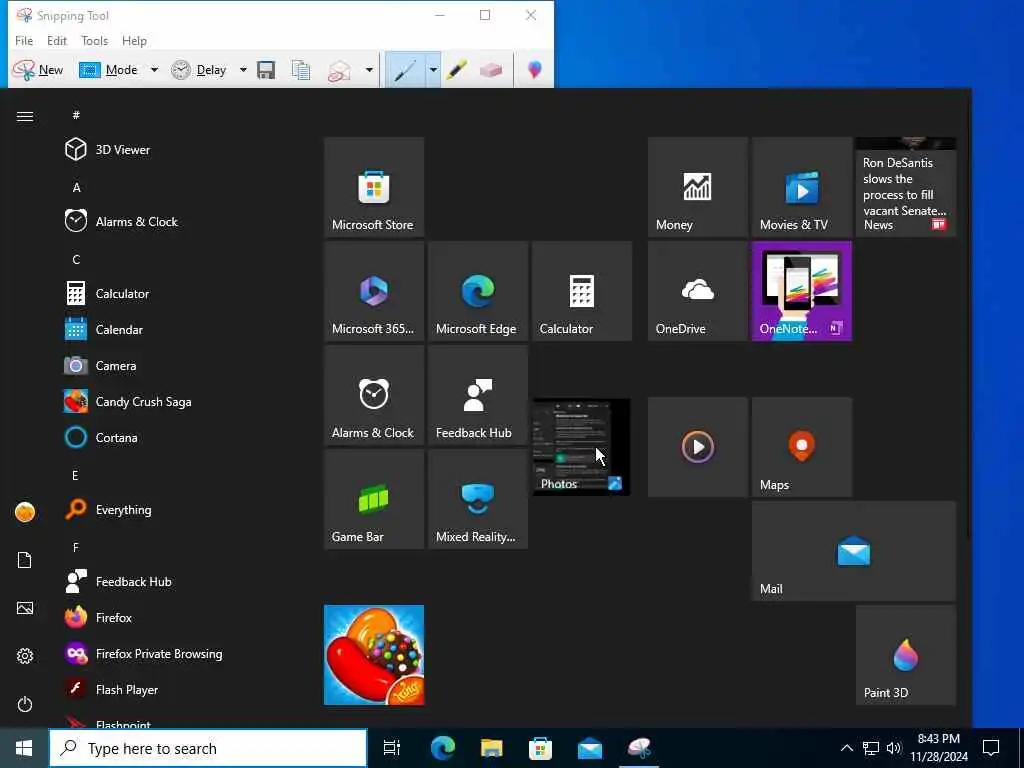Open Task View on the taskbar

[x=392, y=748]
